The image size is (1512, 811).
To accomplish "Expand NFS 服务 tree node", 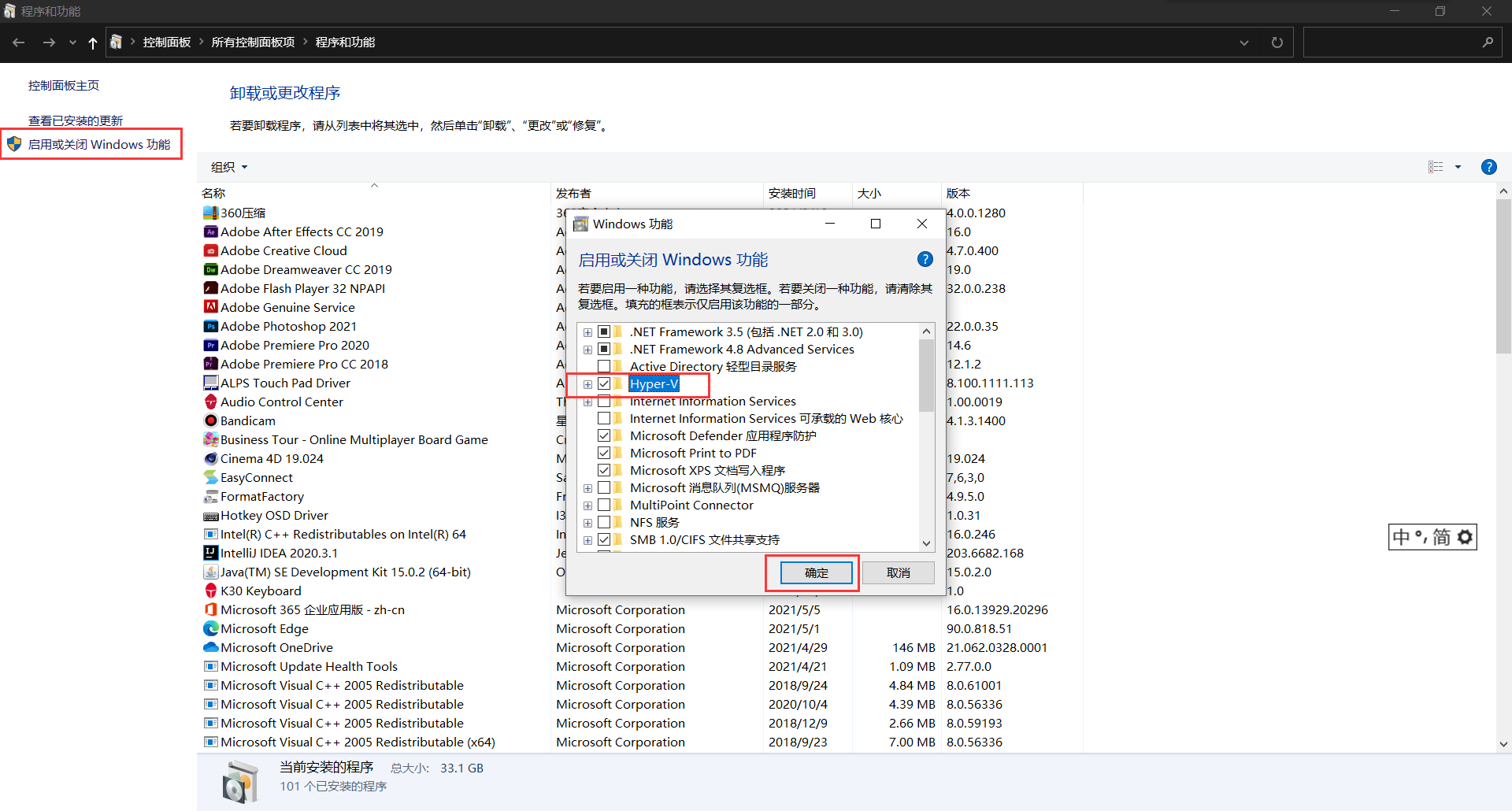I will 587,523.
